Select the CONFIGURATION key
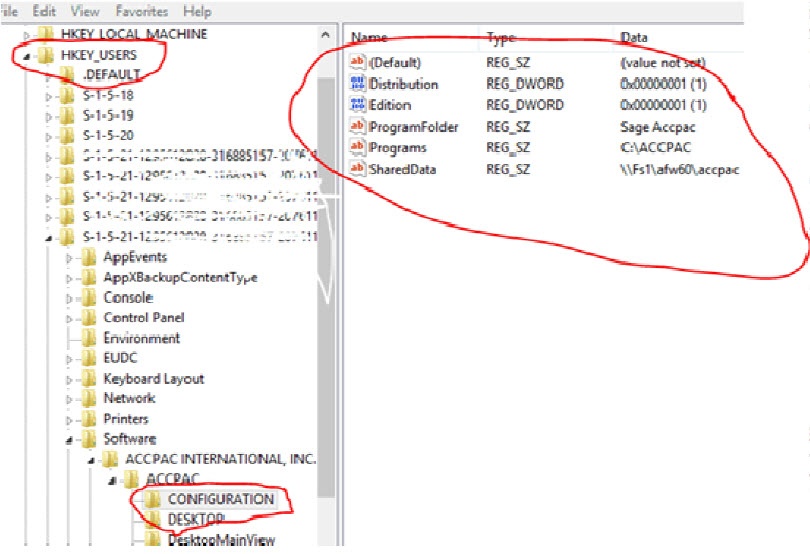810x554 pixels. [x=221, y=500]
